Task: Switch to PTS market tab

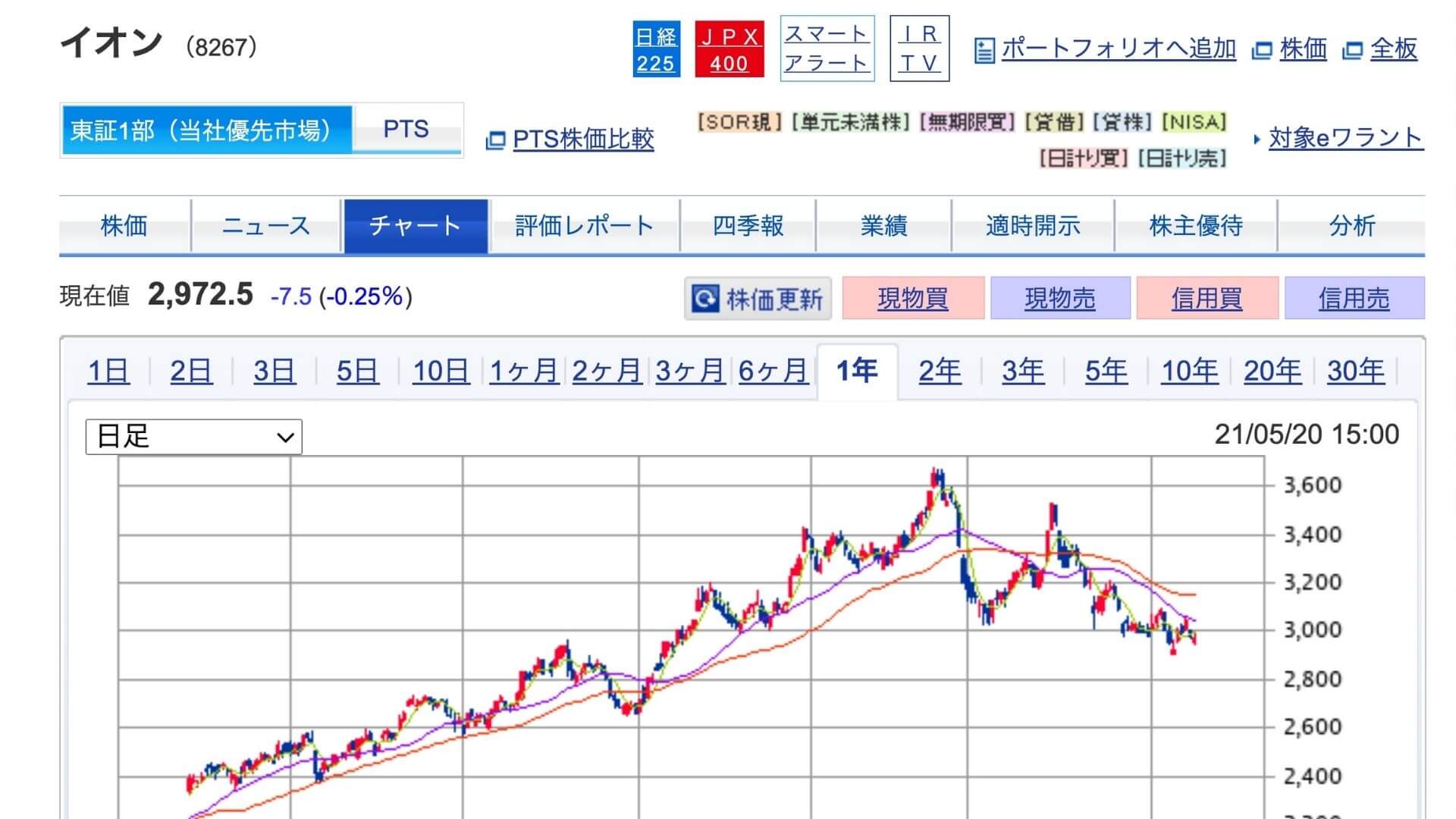Action: coord(406,129)
